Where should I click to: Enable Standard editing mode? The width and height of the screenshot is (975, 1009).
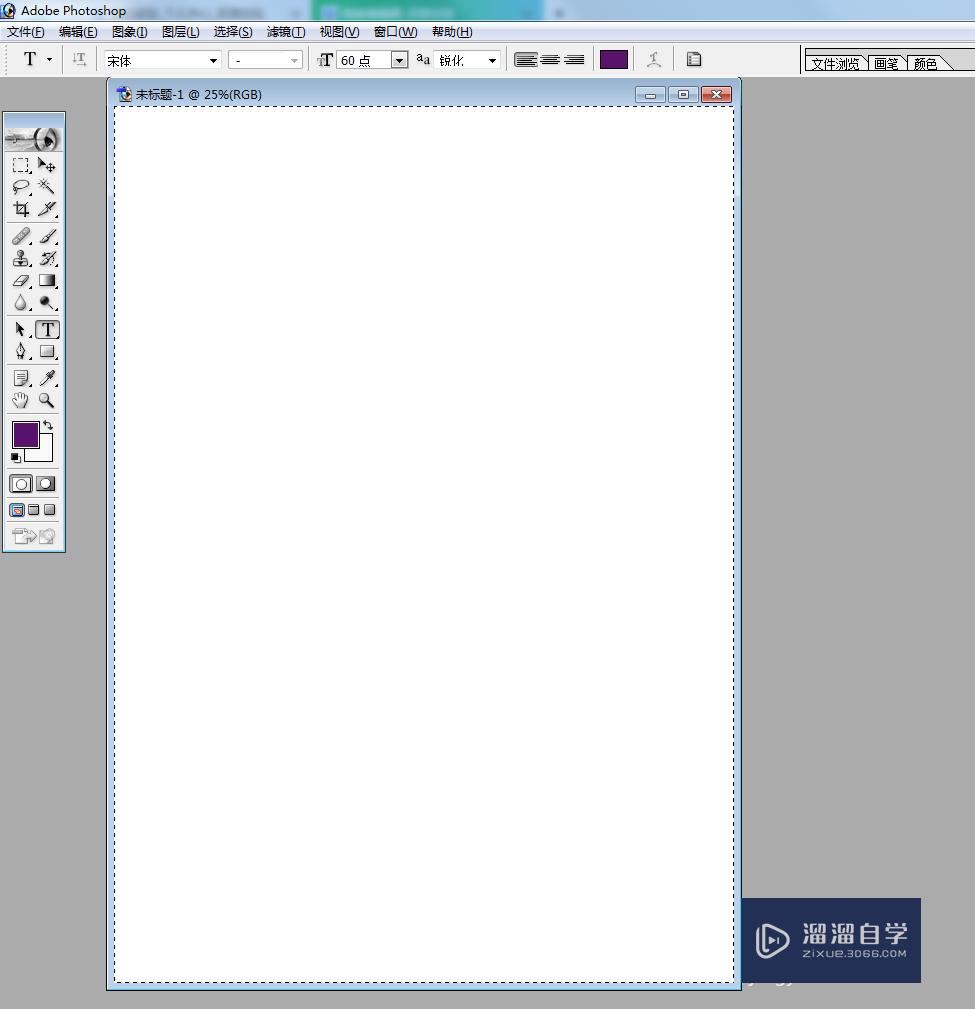pos(21,484)
